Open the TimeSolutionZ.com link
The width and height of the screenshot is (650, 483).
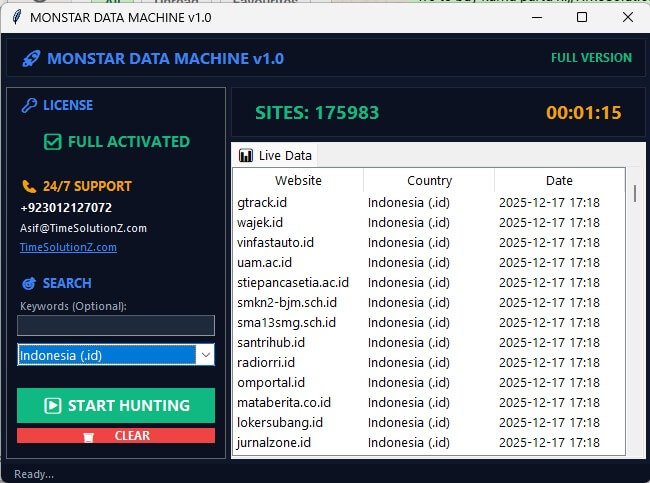click(x=68, y=247)
